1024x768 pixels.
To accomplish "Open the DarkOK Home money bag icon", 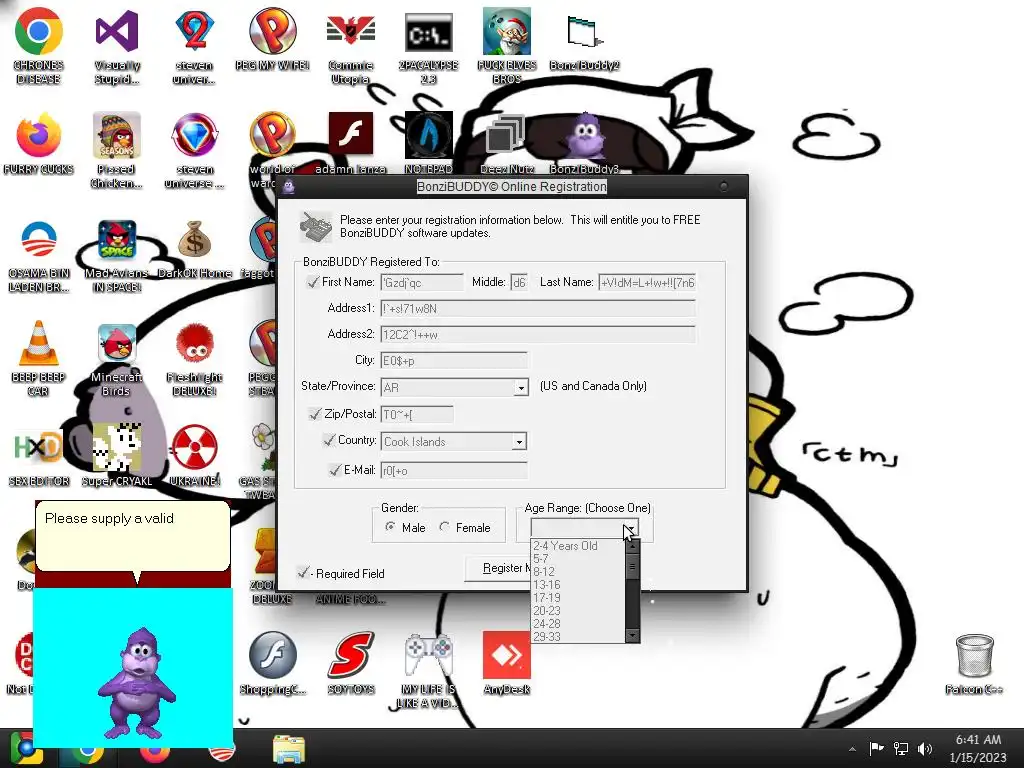I will pyautogui.click(x=195, y=239).
